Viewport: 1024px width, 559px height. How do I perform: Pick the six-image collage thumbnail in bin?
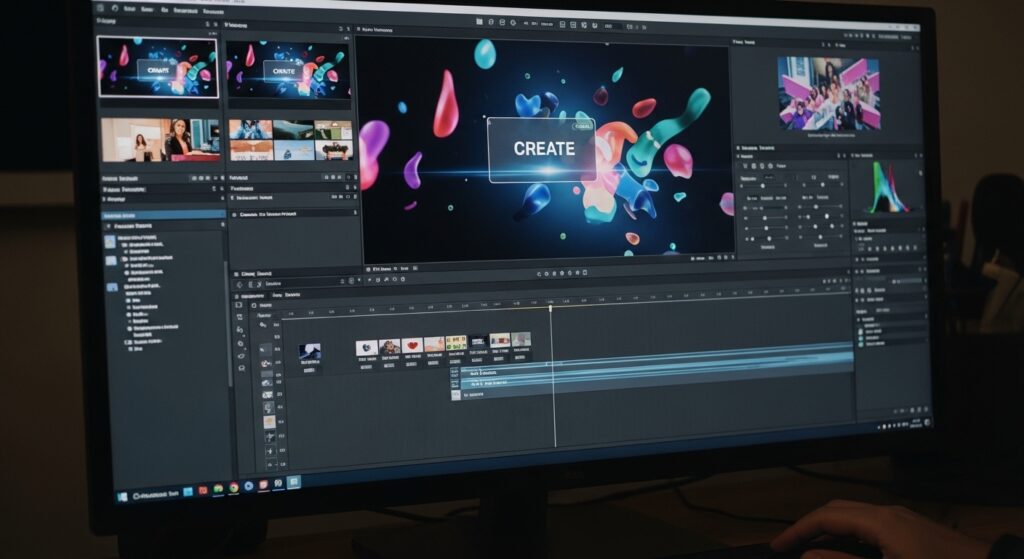(x=291, y=139)
